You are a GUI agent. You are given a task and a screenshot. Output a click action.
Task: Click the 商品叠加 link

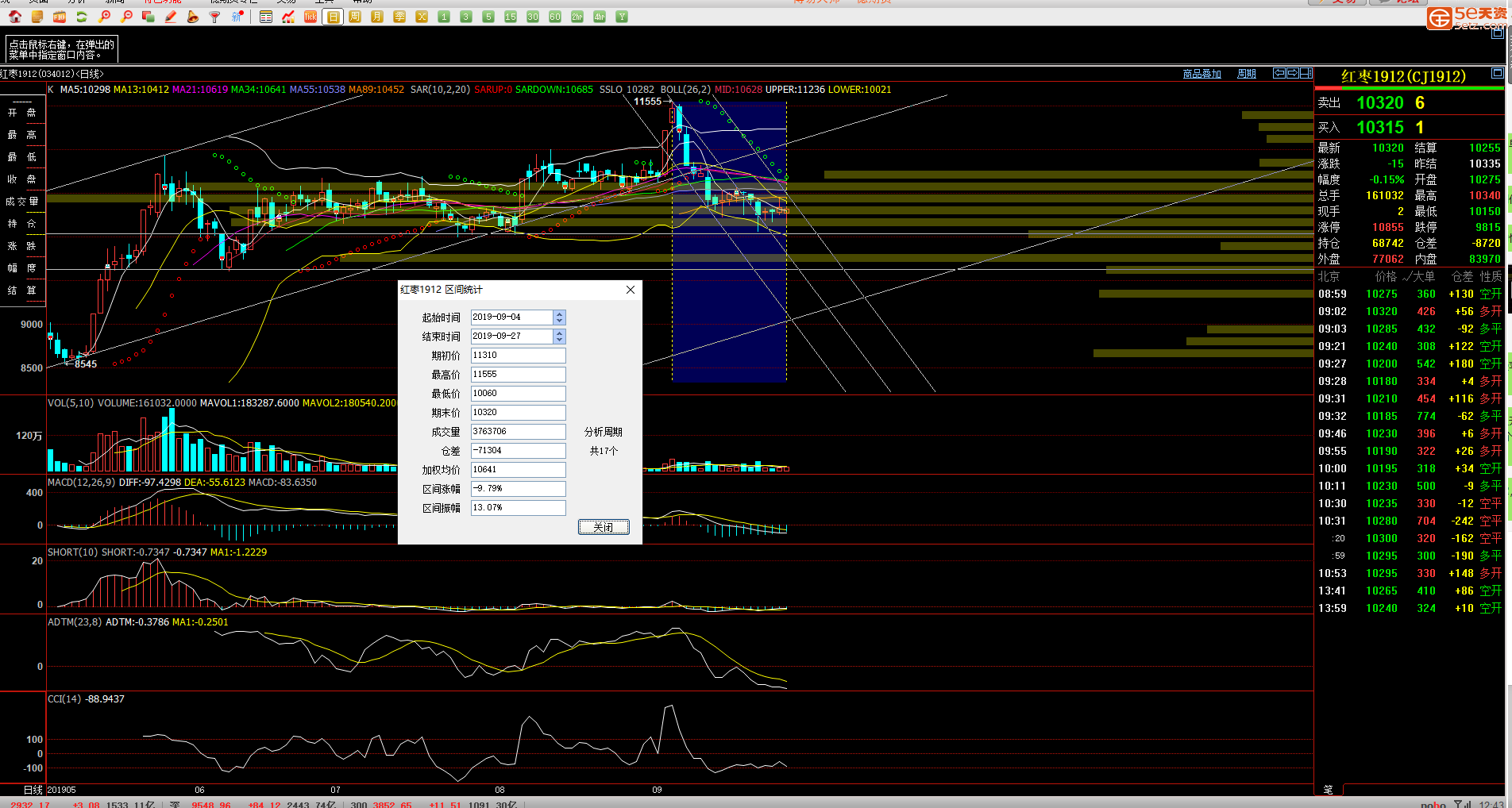(1202, 74)
